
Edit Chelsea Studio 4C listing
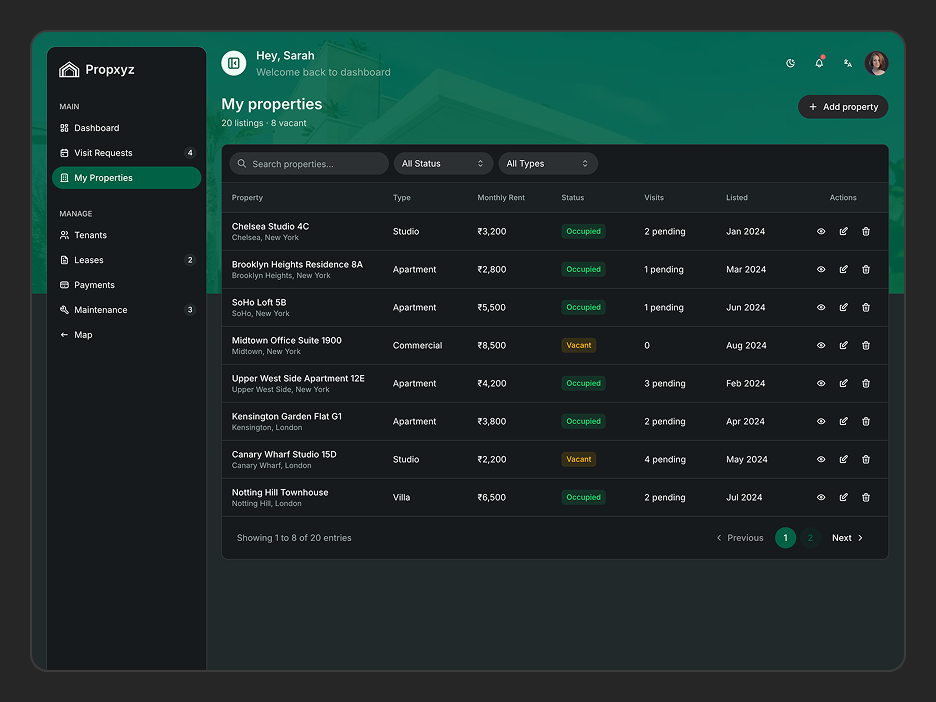(843, 232)
